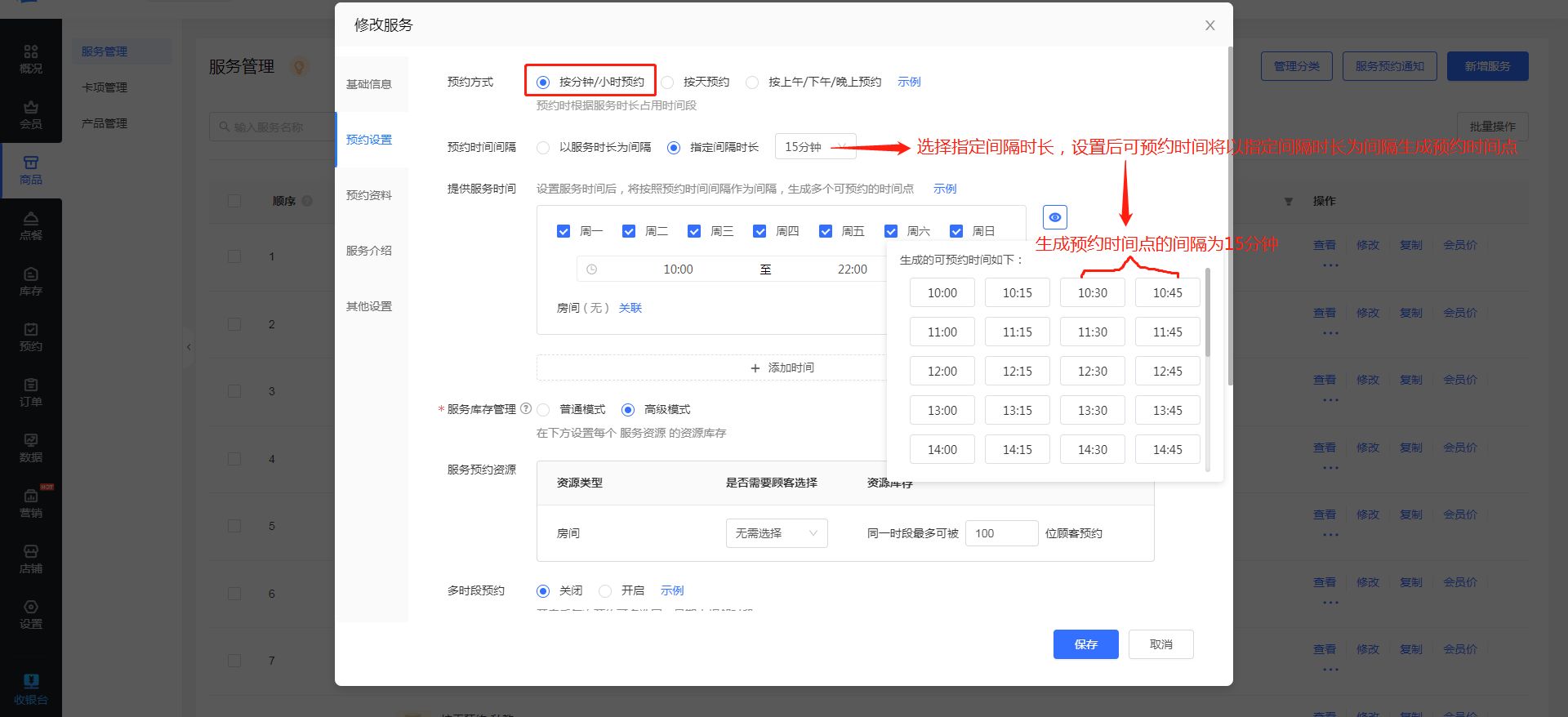Image resolution: width=1568 pixels, height=717 pixels.
Task: Uncheck the 周三 checkbox
Action: tap(694, 231)
